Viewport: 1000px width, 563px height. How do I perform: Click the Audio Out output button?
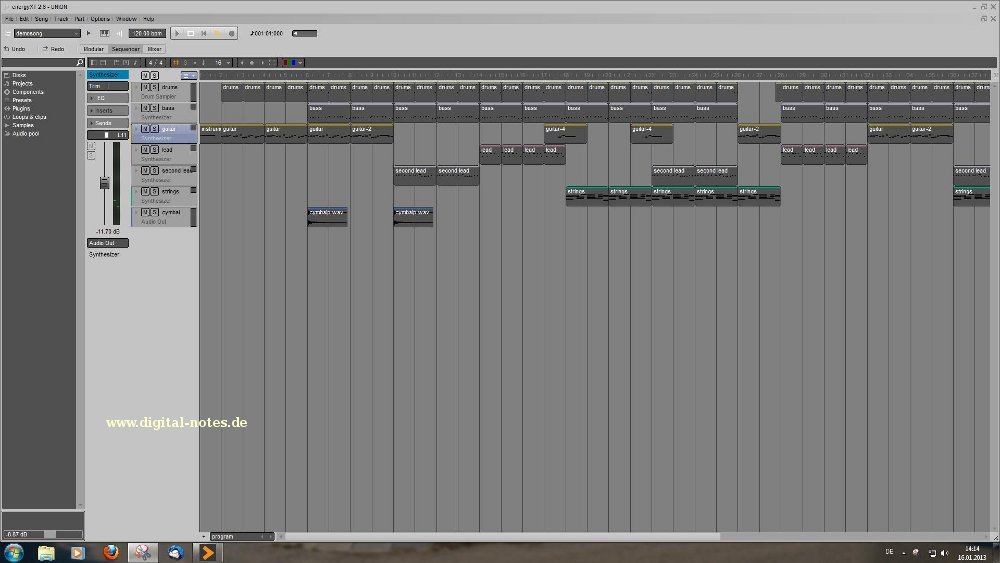pos(107,243)
